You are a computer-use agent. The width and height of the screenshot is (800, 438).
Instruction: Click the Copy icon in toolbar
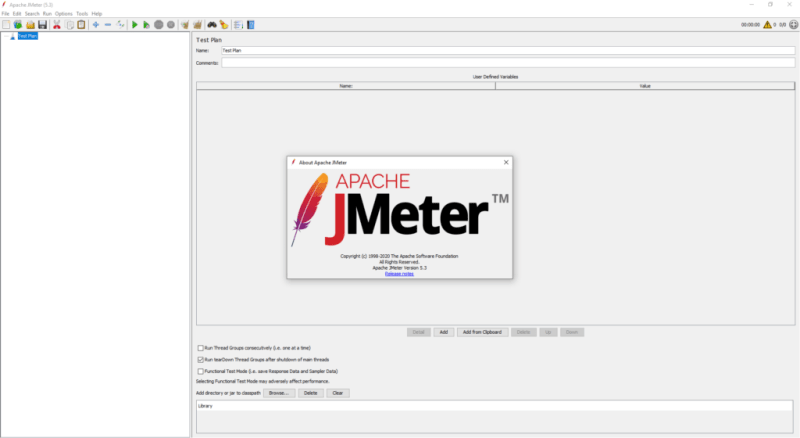(x=69, y=25)
